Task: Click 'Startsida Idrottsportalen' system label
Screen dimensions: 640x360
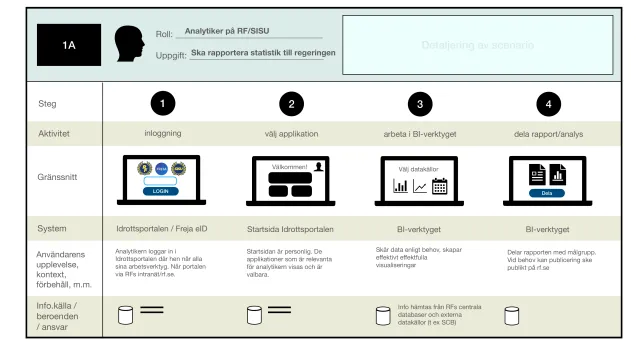Action: (x=290, y=229)
